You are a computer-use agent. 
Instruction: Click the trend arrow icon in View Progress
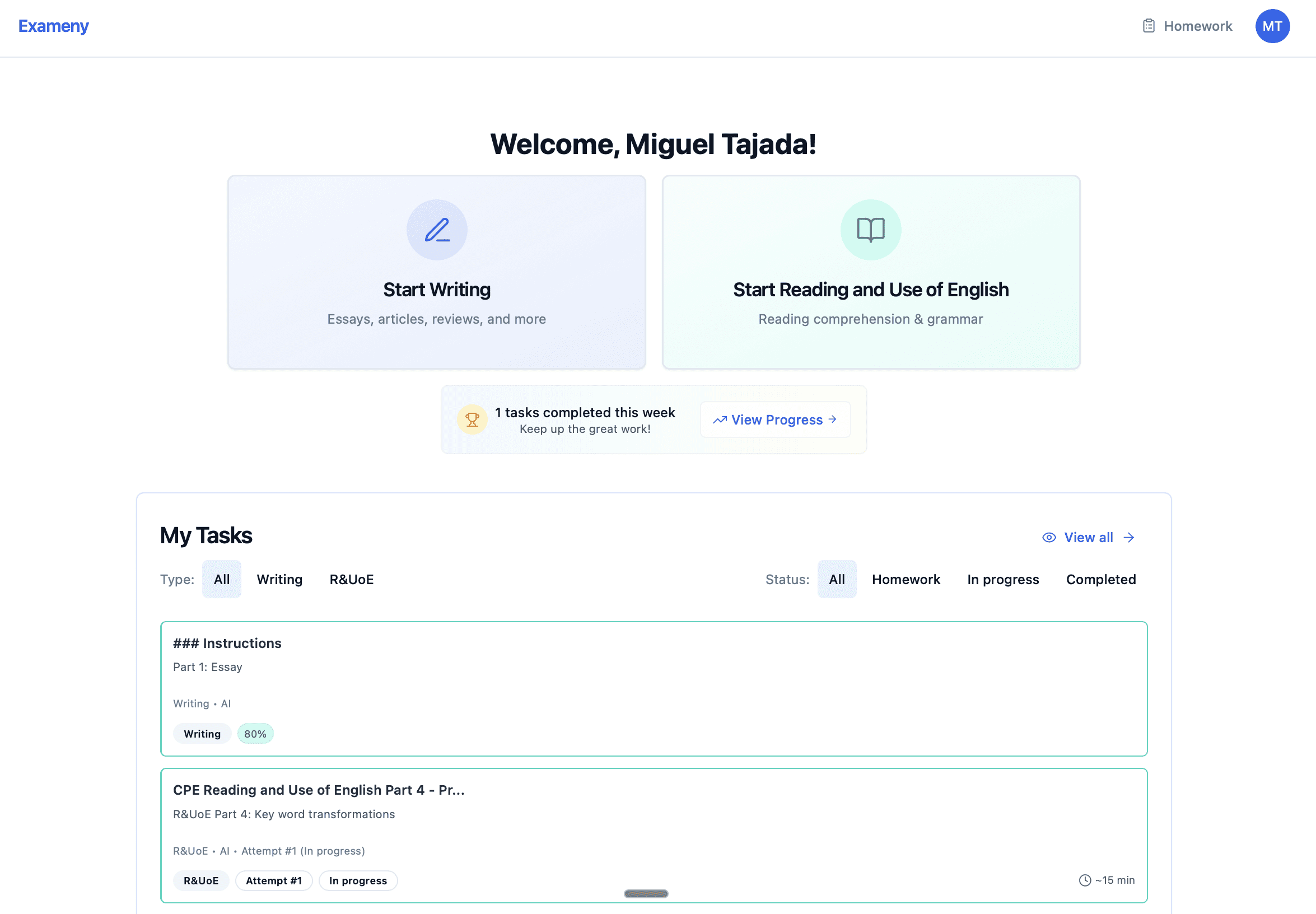pyautogui.click(x=720, y=420)
